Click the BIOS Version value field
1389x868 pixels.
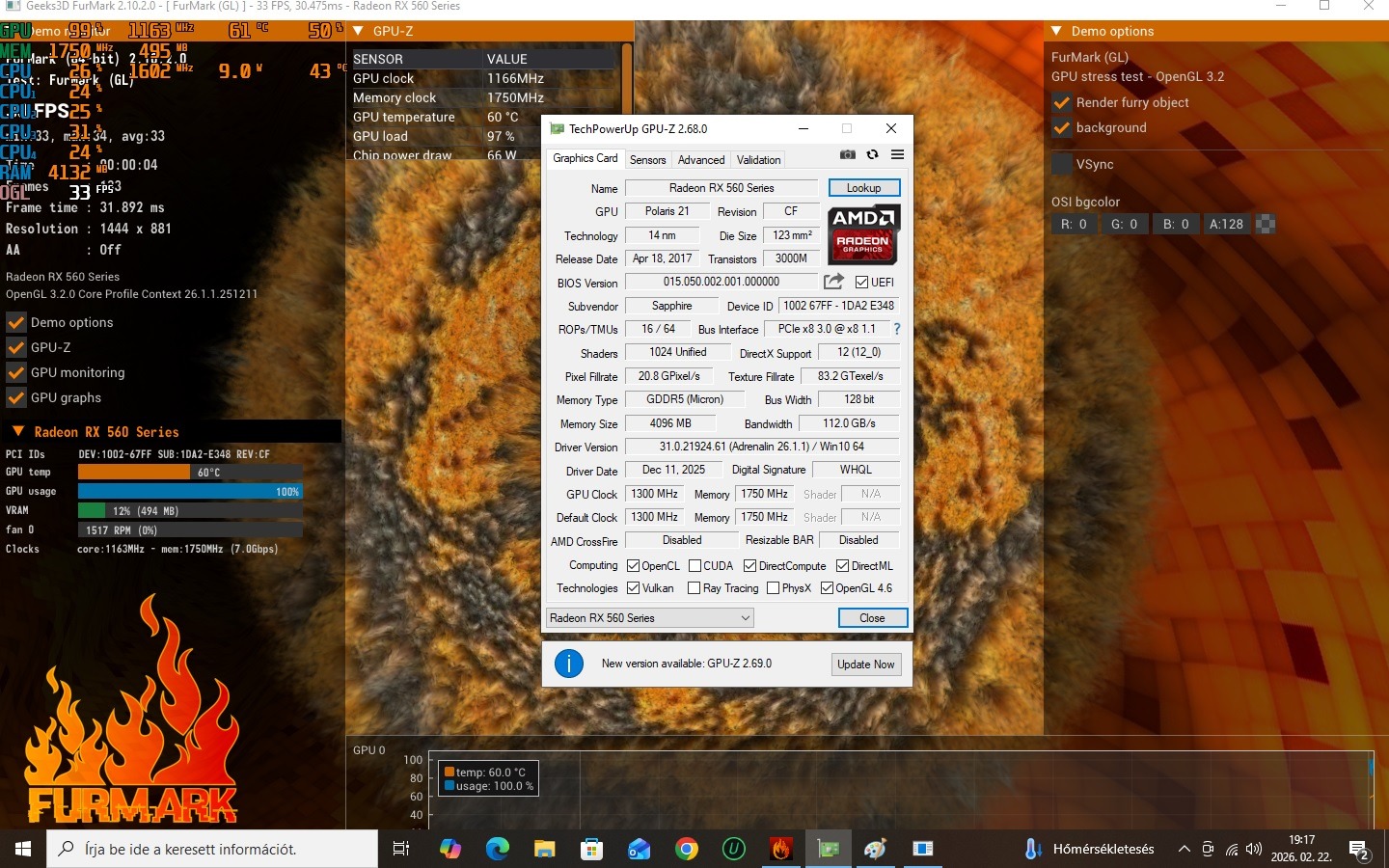tap(722, 282)
